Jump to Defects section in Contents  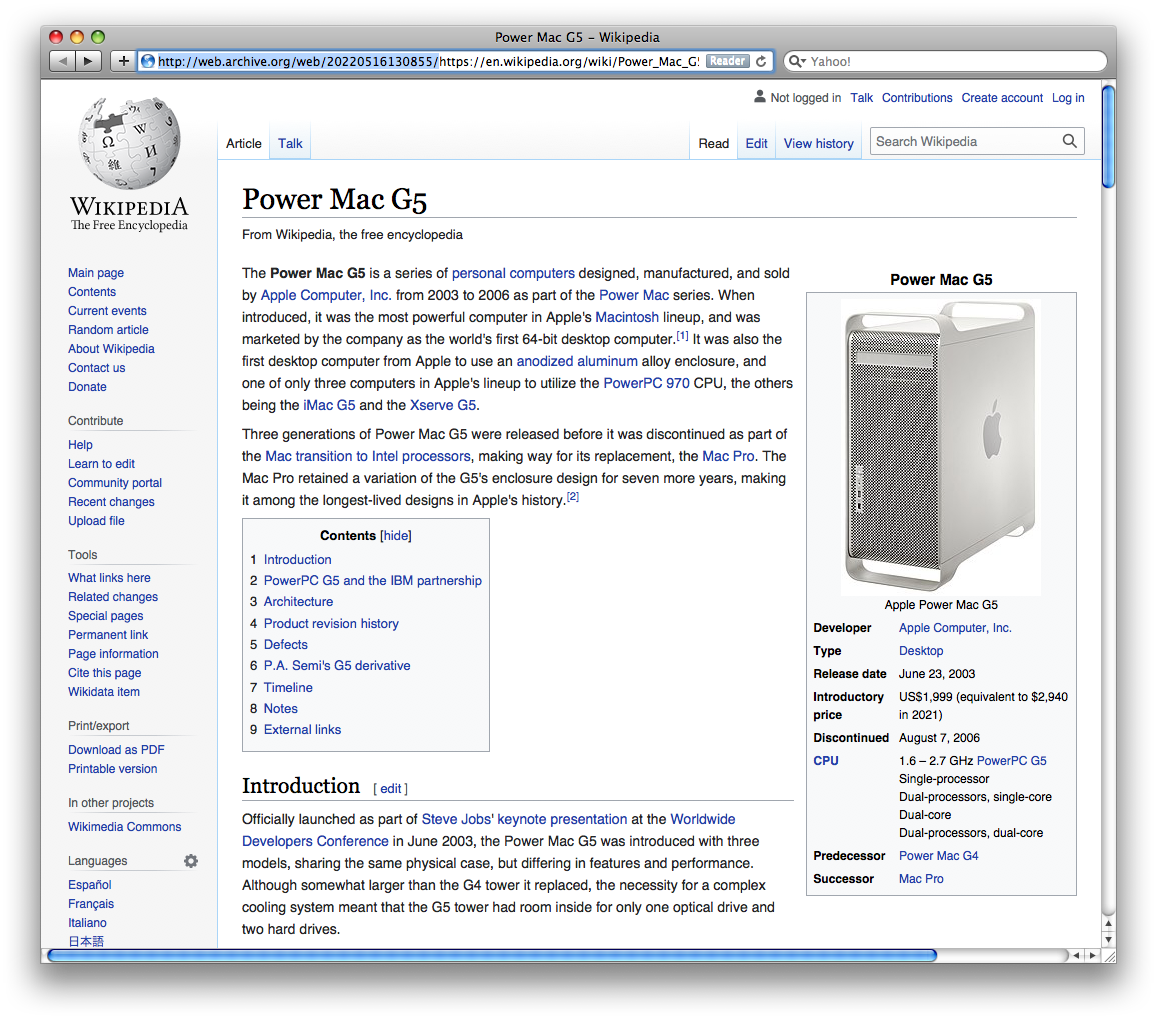[286, 644]
